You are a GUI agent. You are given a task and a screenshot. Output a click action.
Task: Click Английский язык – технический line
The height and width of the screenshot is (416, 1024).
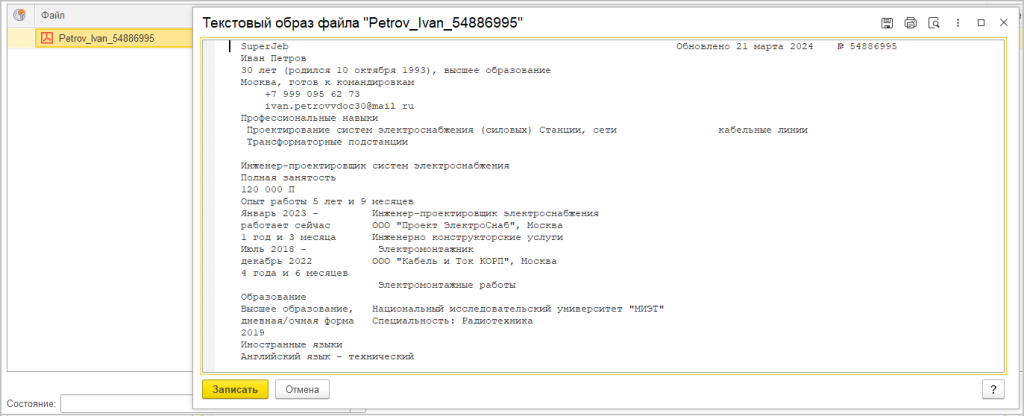[x=327, y=357]
